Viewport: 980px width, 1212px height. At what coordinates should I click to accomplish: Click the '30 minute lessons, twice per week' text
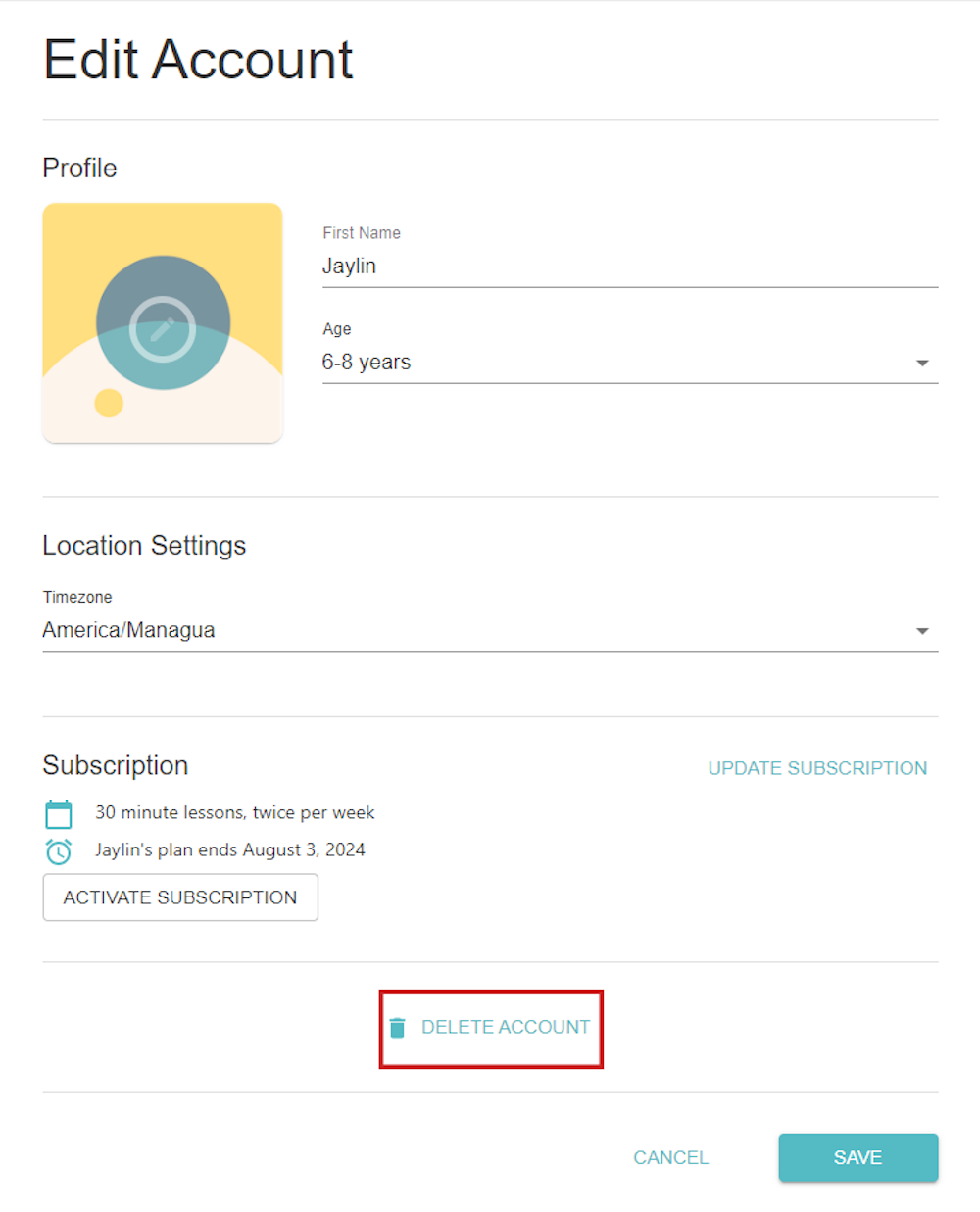(235, 812)
